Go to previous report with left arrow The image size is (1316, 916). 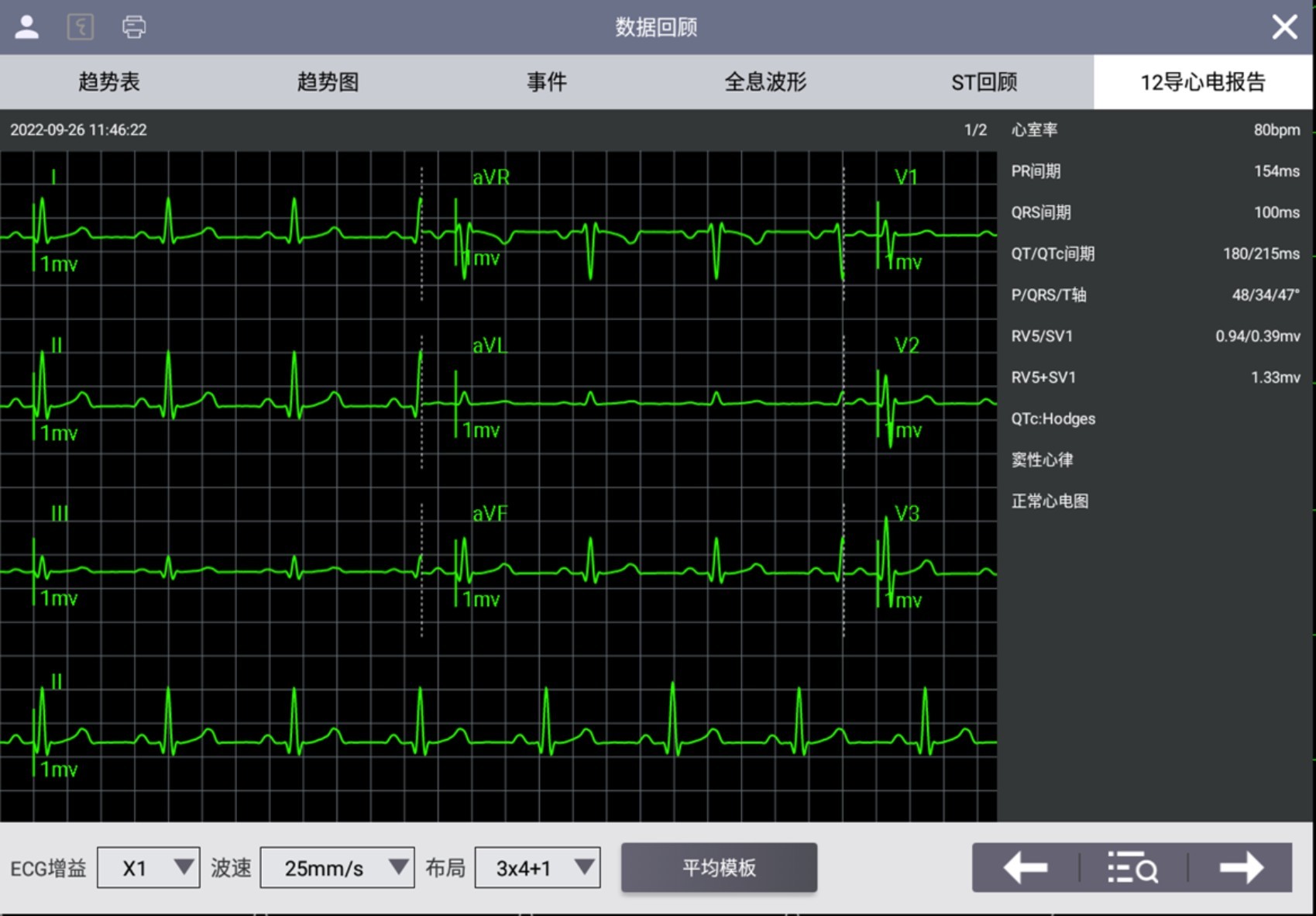point(1026,868)
